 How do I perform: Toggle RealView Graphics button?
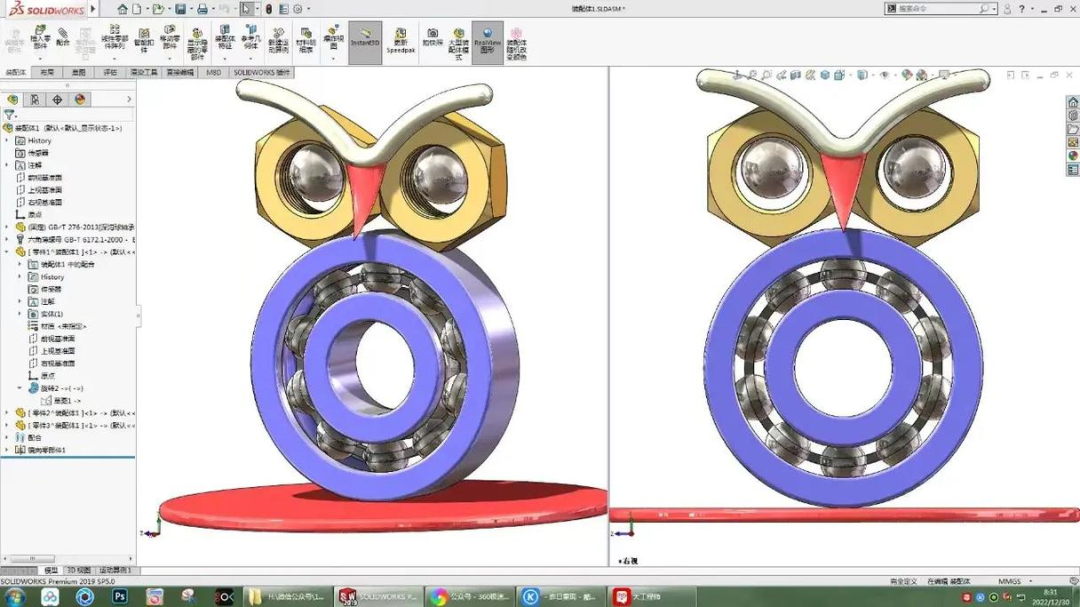point(487,40)
